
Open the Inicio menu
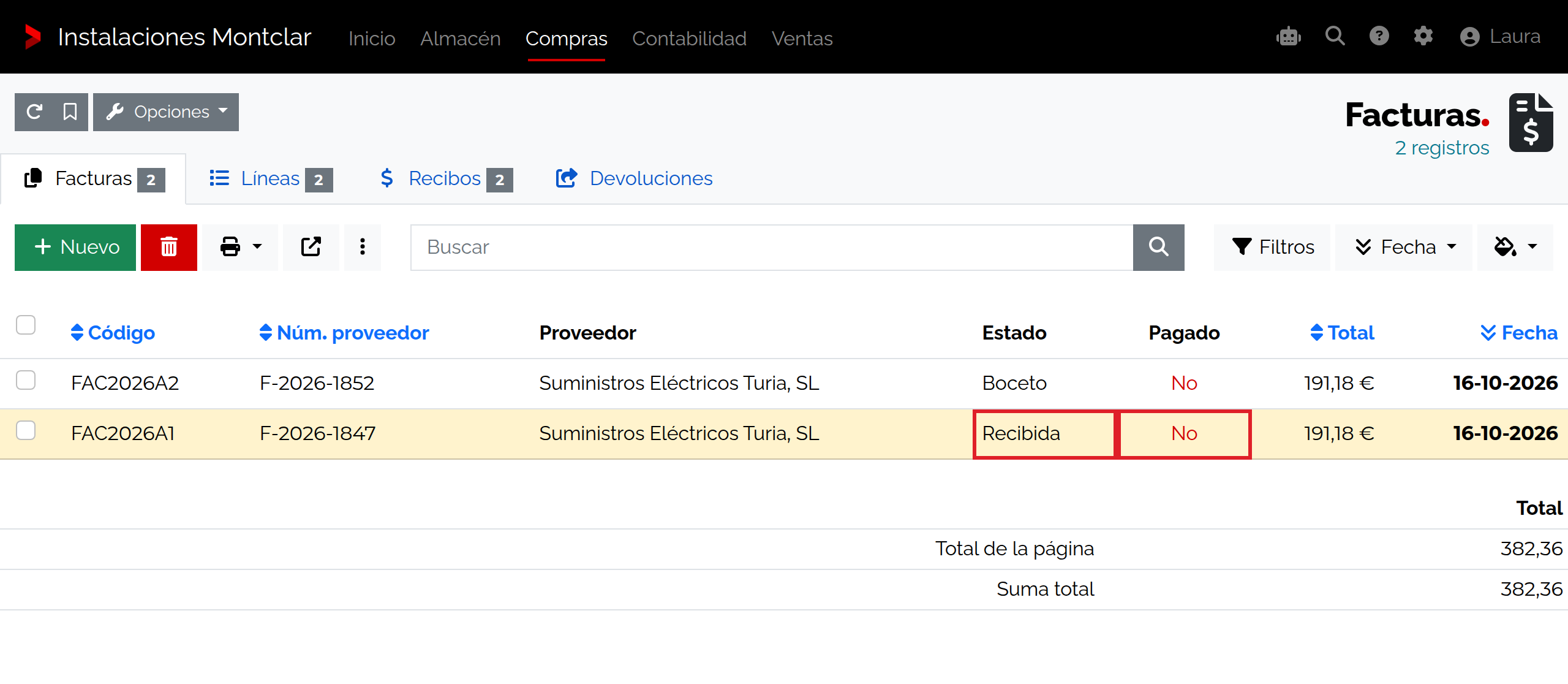[x=372, y=38]
